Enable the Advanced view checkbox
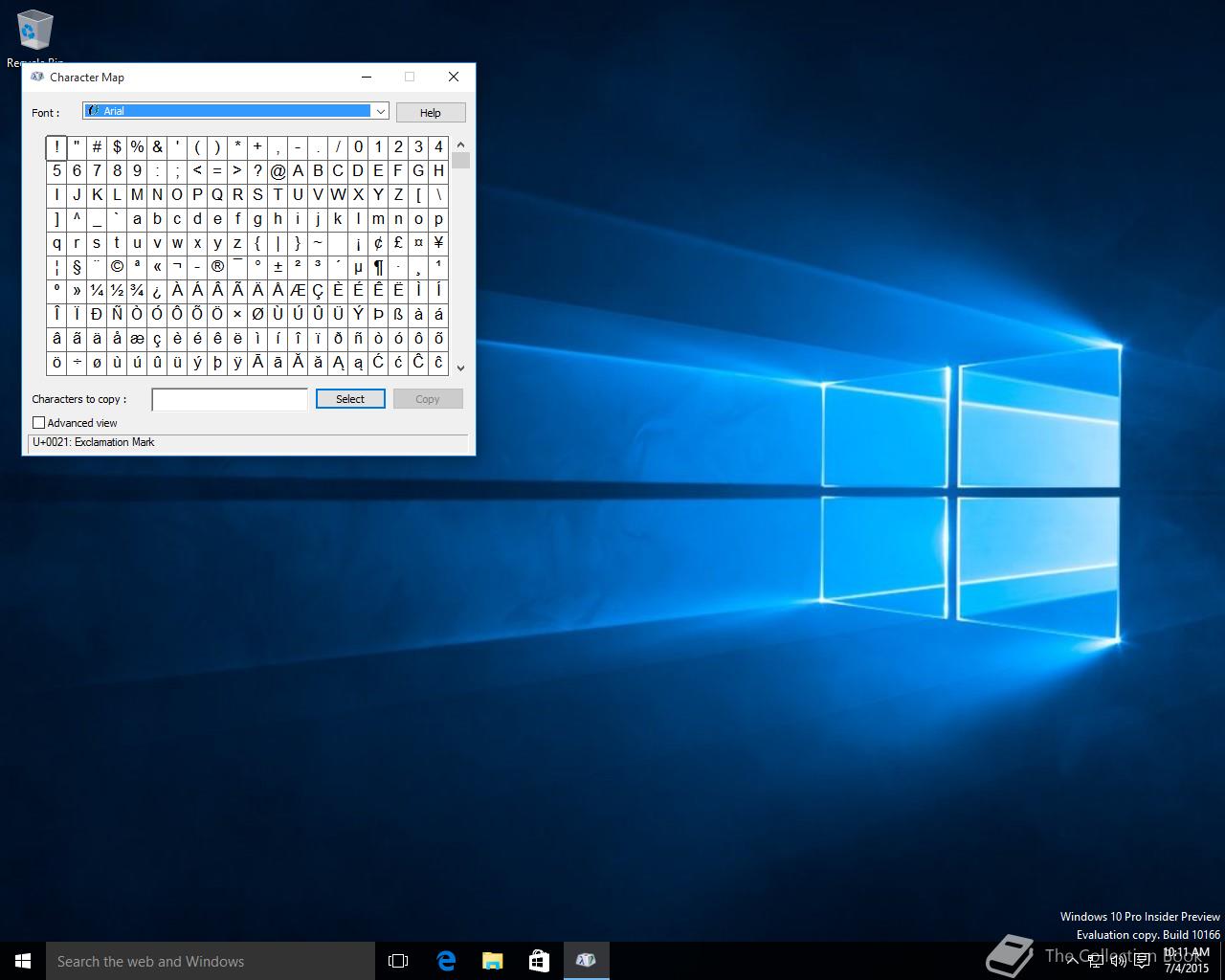Image resolution: width=1225 pixels, height=980 pixels. [39, 423]
